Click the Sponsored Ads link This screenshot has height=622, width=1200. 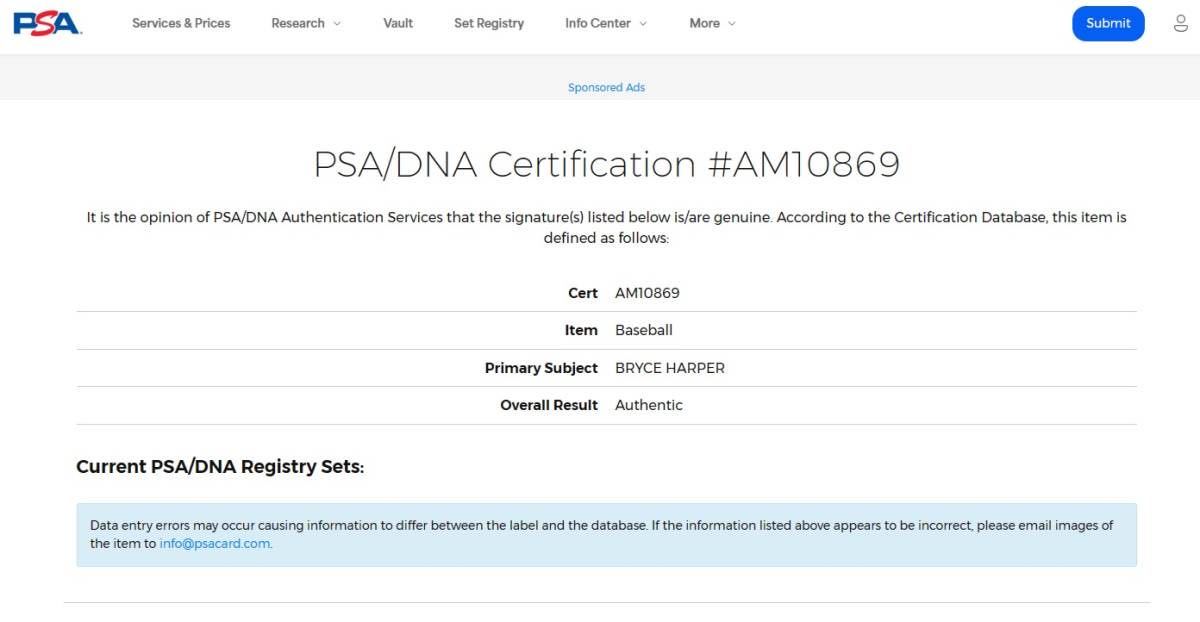point(607,88)
